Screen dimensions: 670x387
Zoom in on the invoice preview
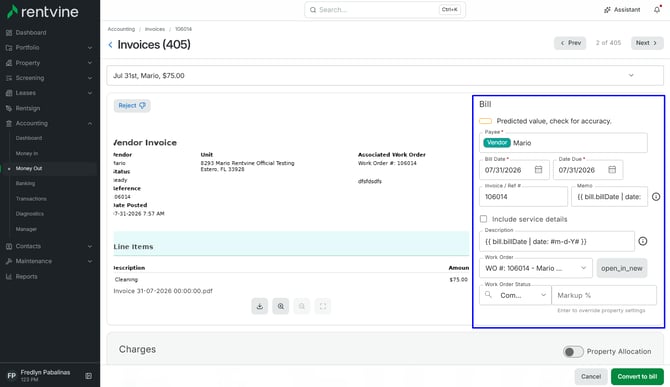point(280,306)
